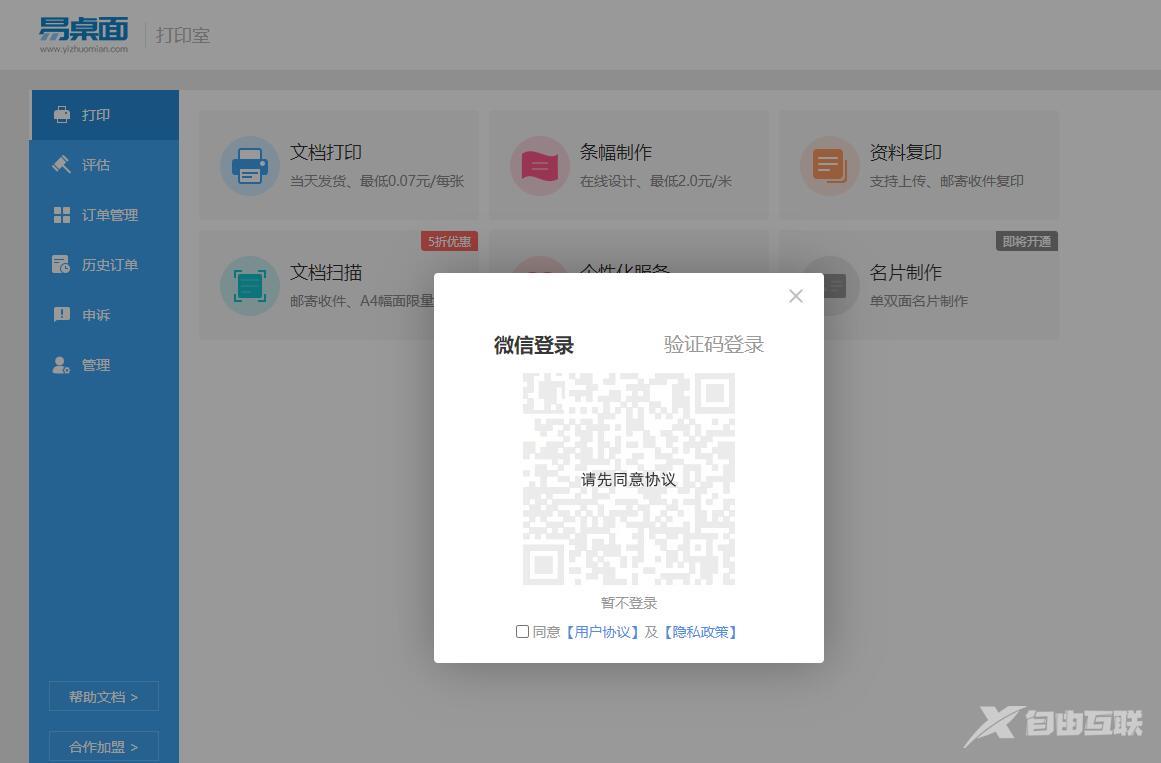Click the 帮助文档 > button
This screenshot has height=763, width=1161.
tap(104, 696)
